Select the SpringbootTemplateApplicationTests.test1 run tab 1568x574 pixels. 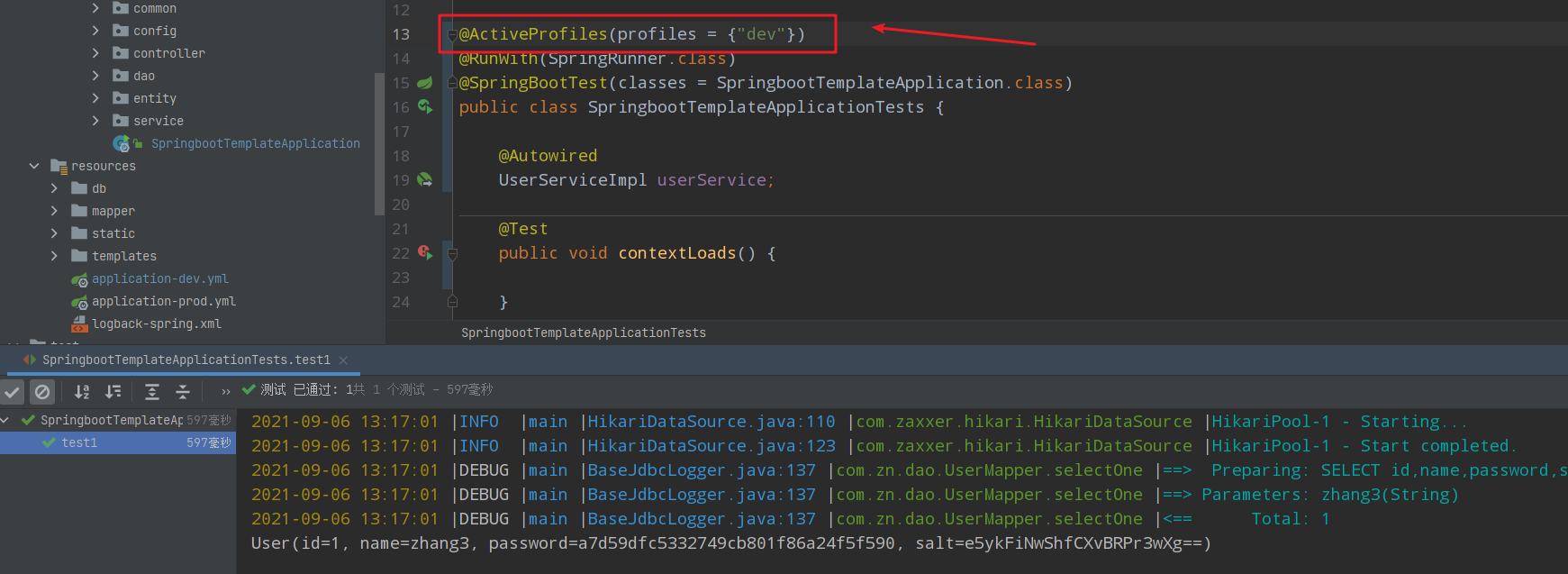[x=186, y=360]
